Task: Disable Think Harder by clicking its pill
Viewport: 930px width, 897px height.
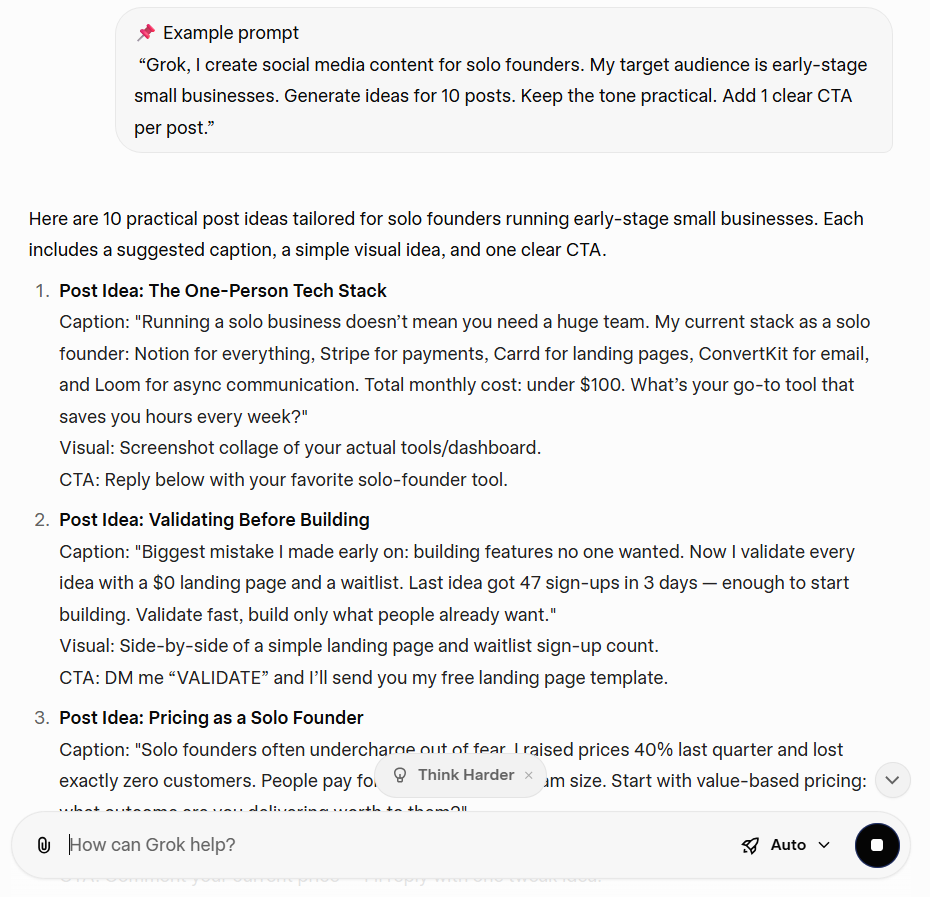Action: 460,775
